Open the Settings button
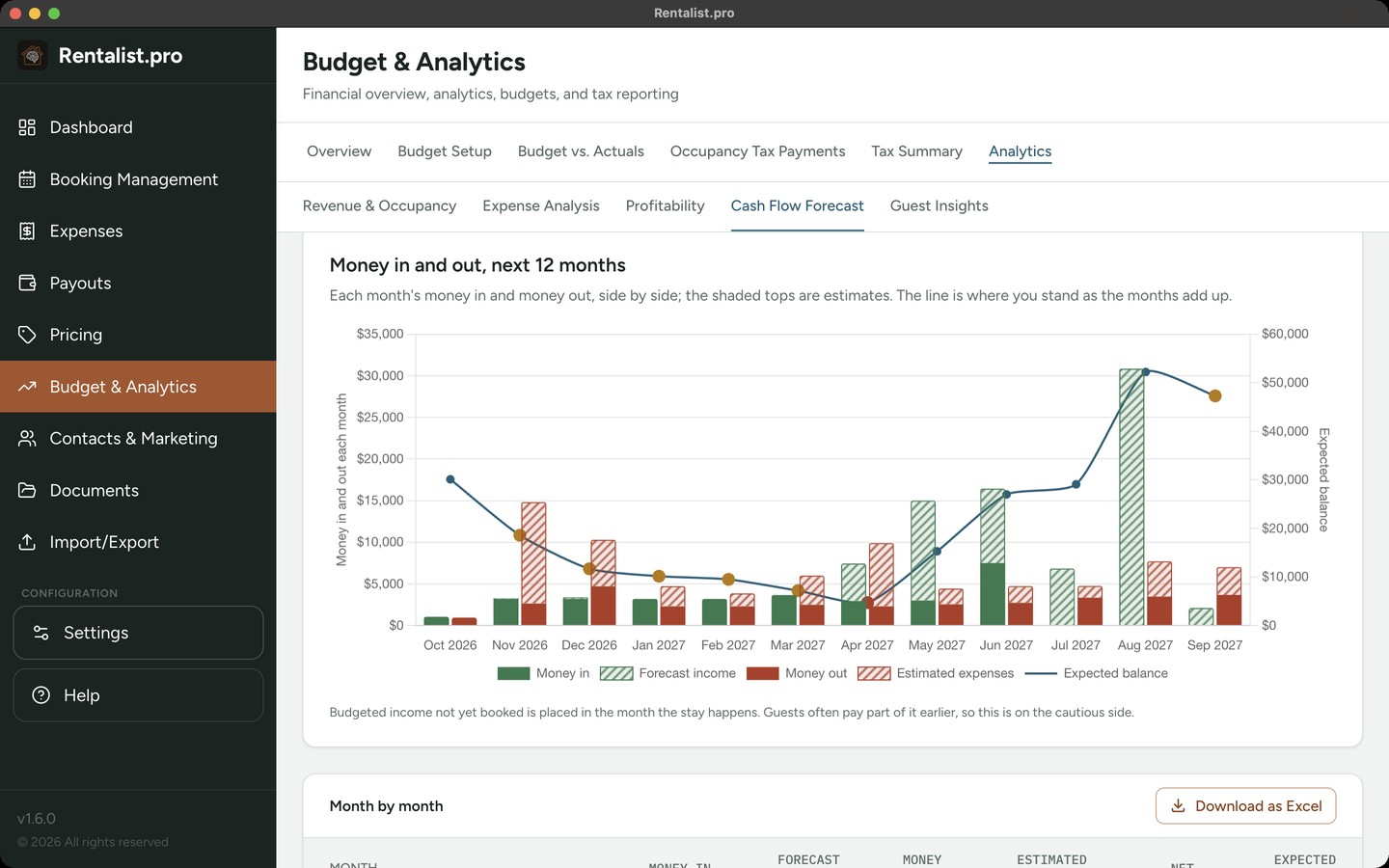Viewport: 1389px width, 868px height. coord(138,633)
